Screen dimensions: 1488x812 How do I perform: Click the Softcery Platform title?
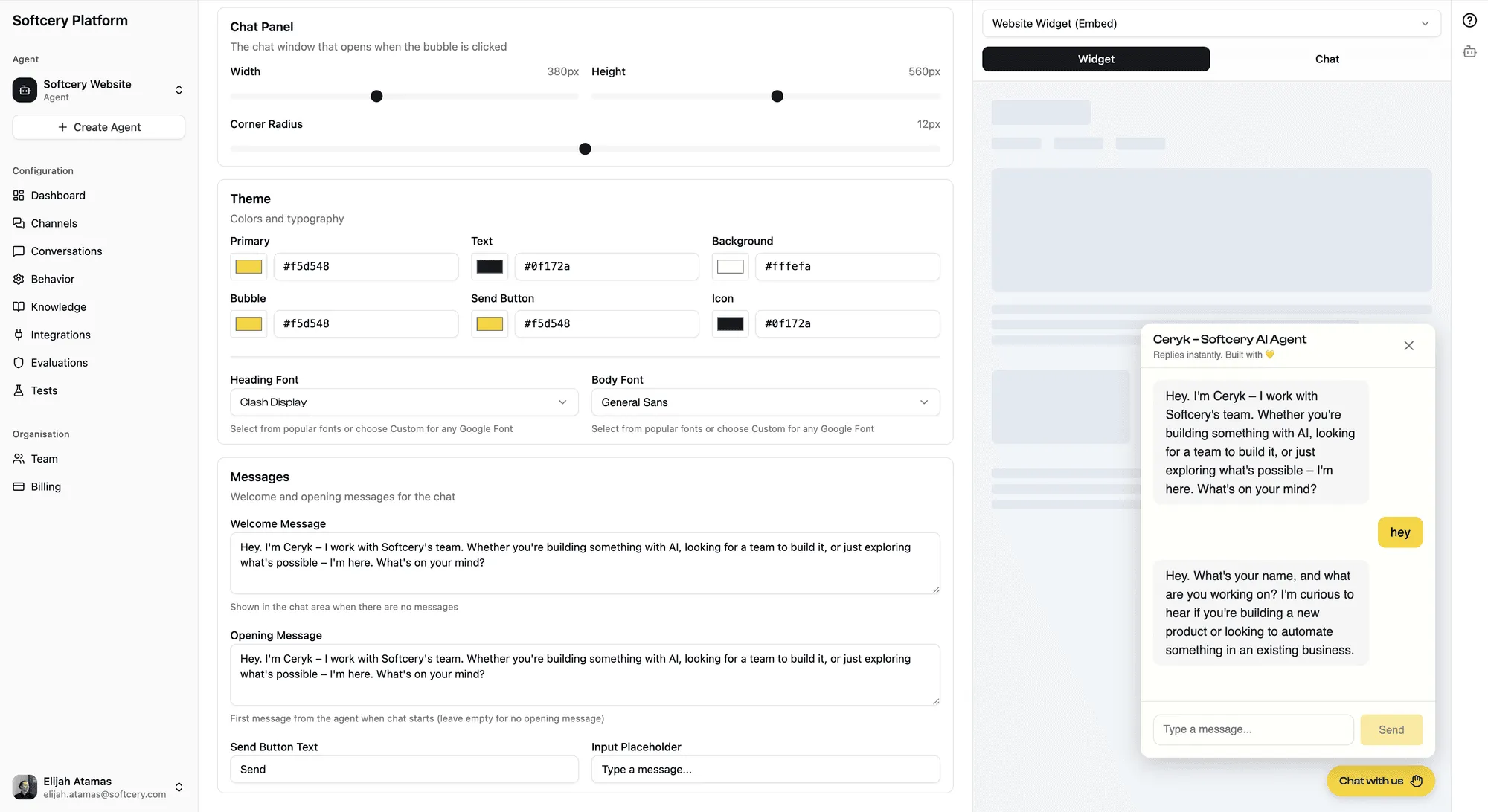(70, 21)
